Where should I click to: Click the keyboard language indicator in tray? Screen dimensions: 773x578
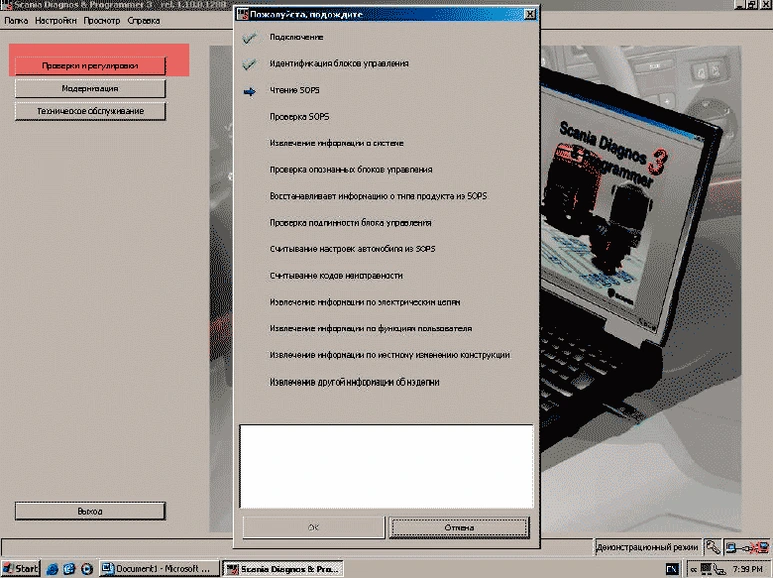[672, 568]
